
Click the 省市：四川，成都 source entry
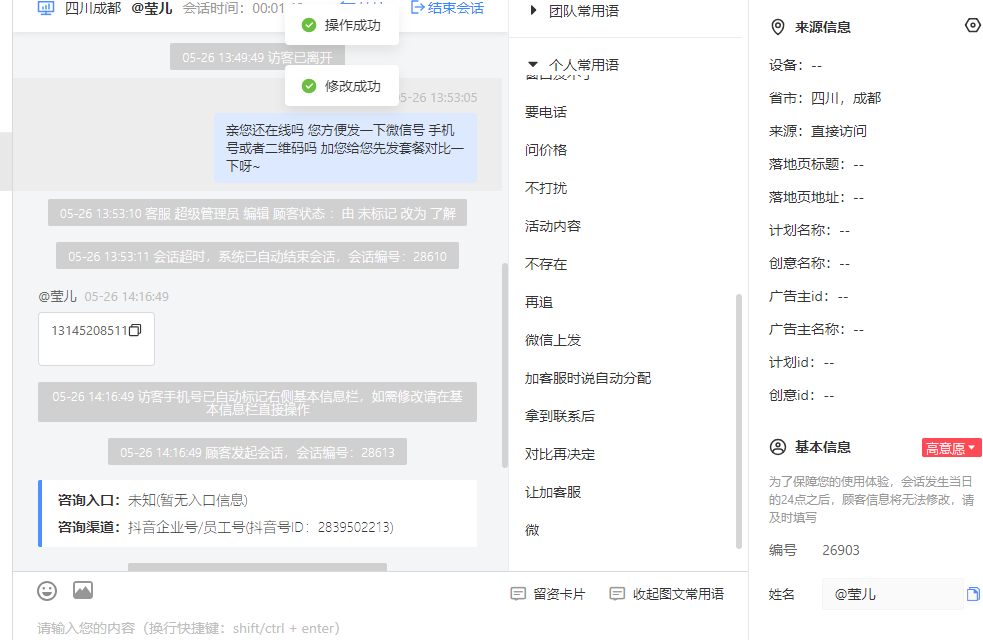(825, 98)
